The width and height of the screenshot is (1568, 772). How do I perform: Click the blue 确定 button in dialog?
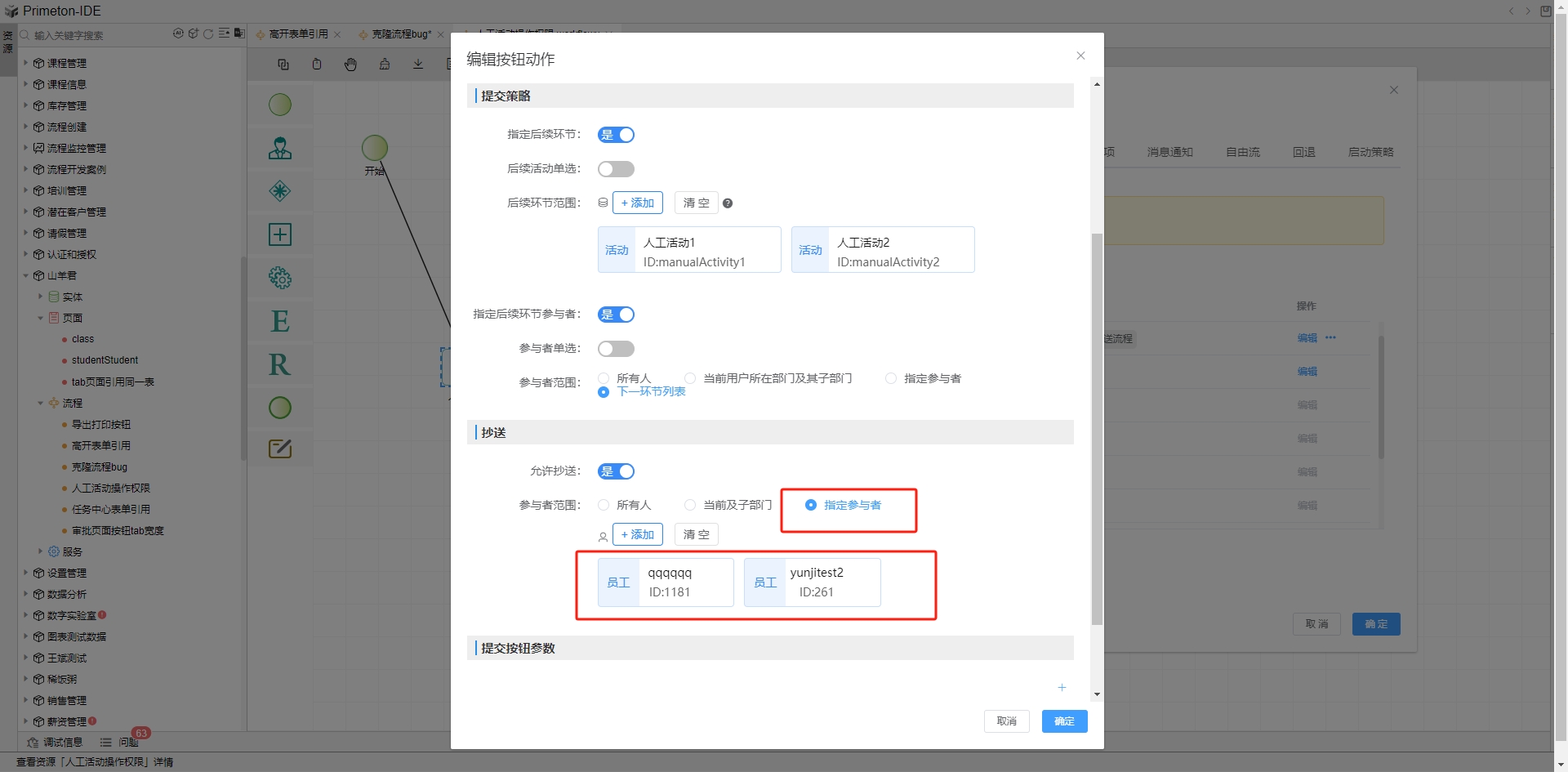1063,721
